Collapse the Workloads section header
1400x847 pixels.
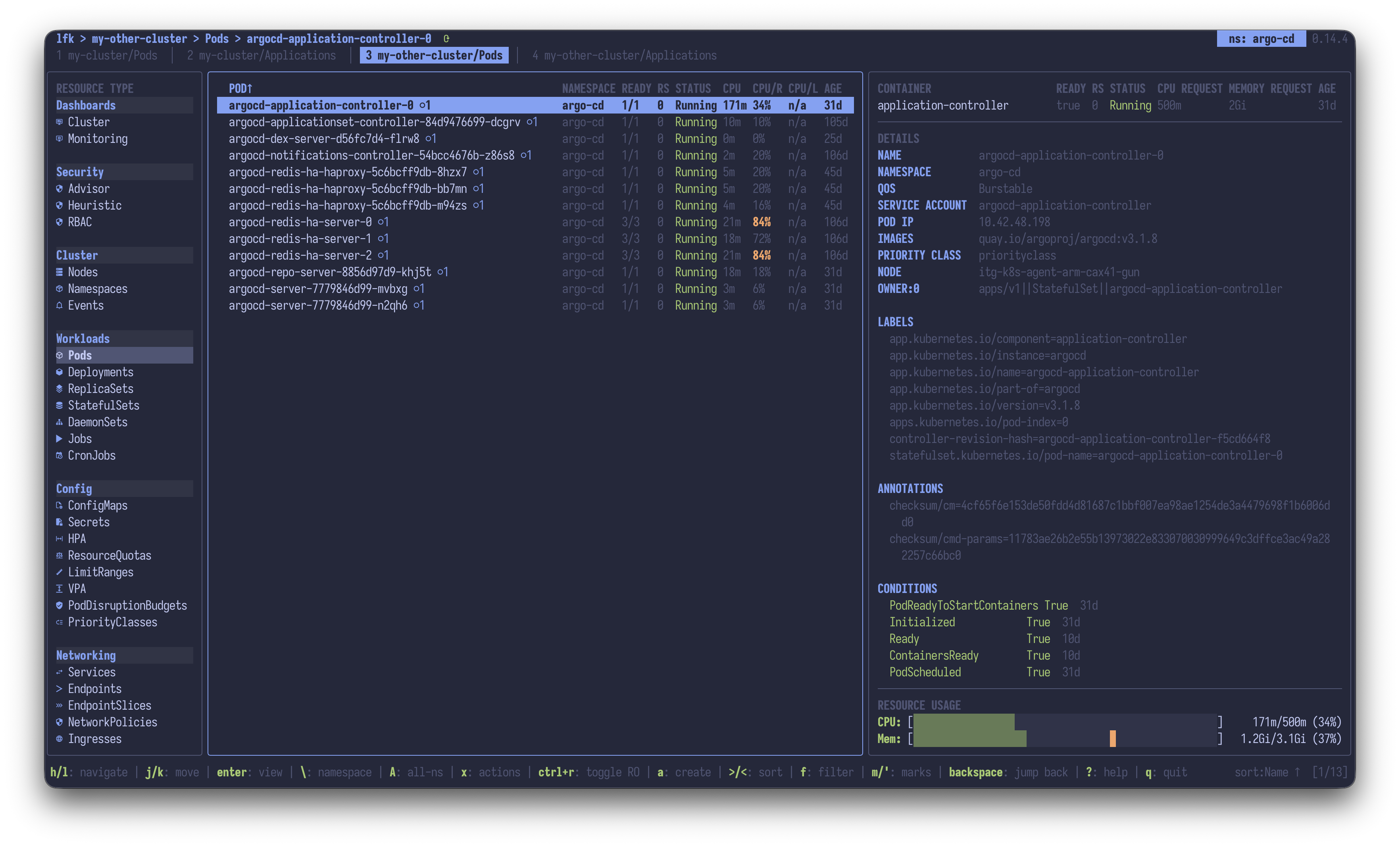(x=125, y=339)
